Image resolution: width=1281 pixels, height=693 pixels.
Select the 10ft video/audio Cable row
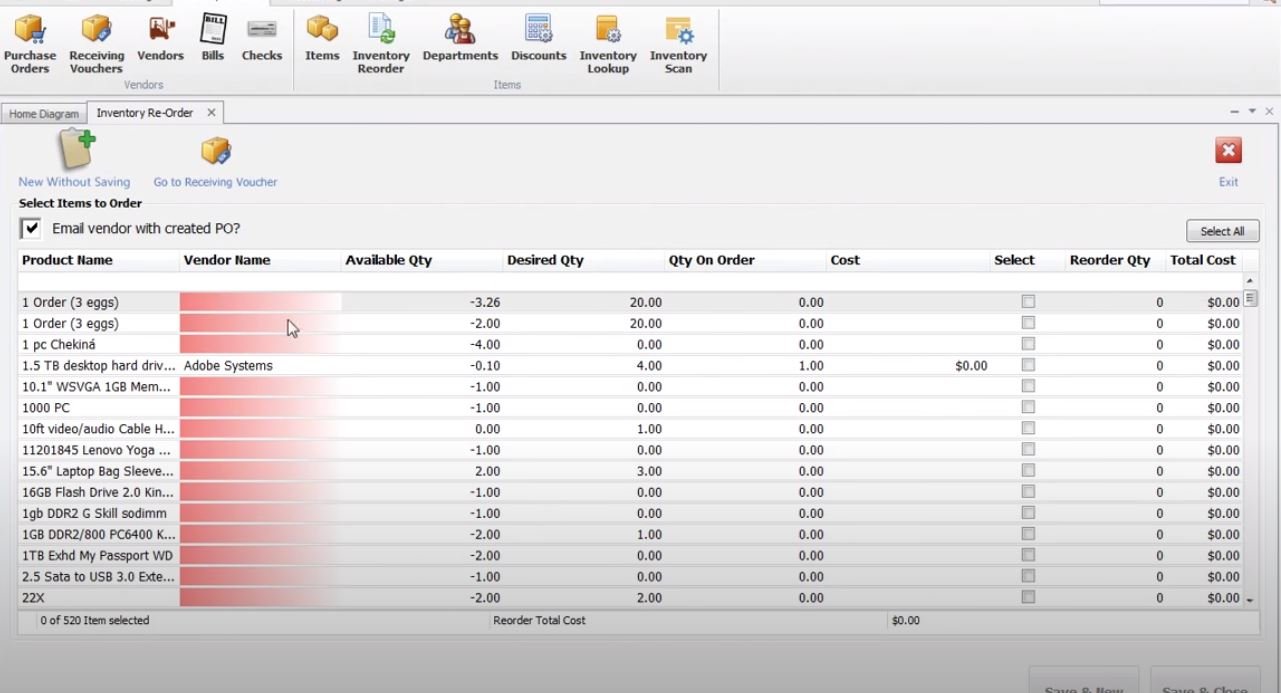(x=630, y=429)
